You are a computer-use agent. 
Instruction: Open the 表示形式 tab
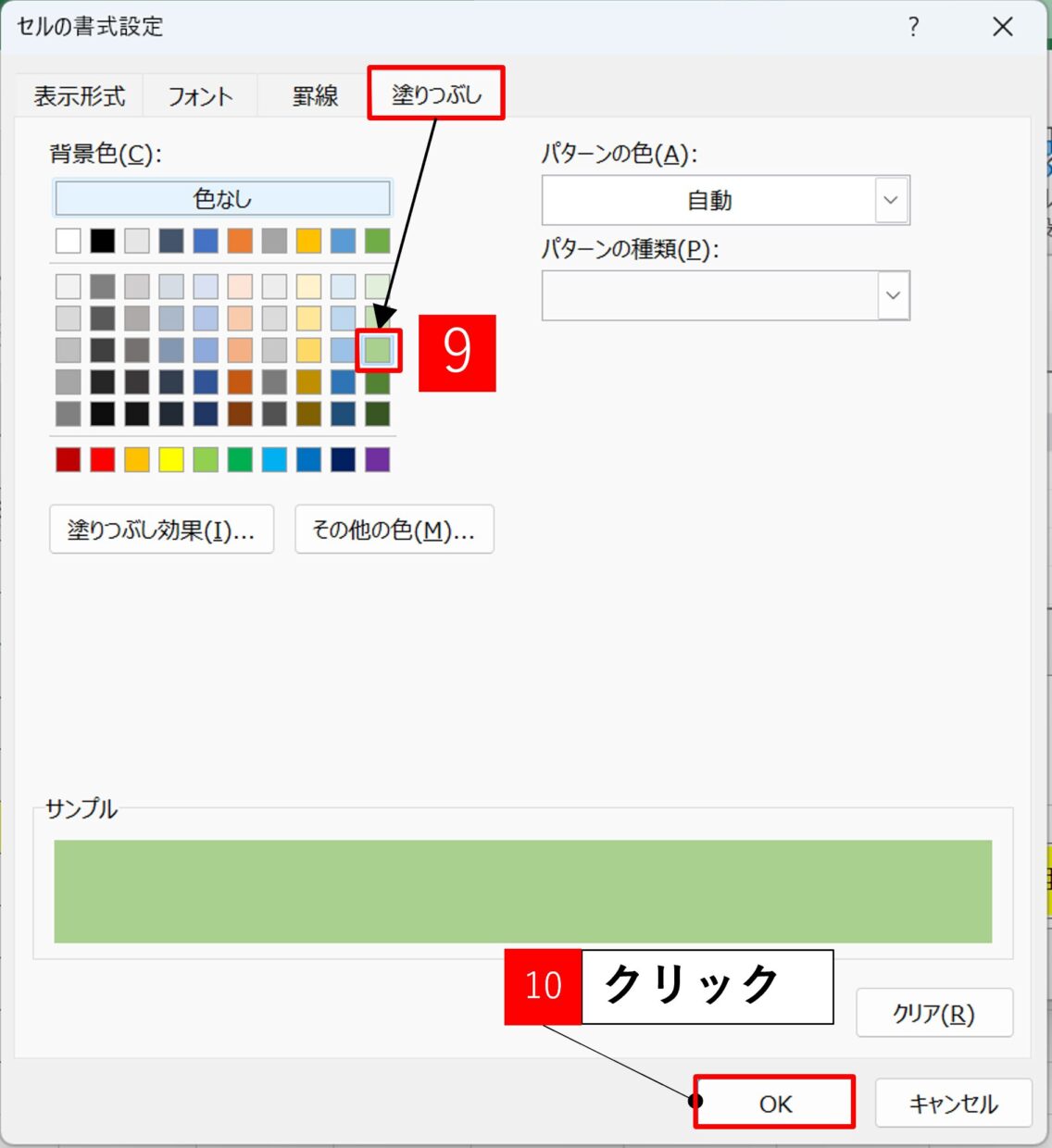tap(80, 95)
